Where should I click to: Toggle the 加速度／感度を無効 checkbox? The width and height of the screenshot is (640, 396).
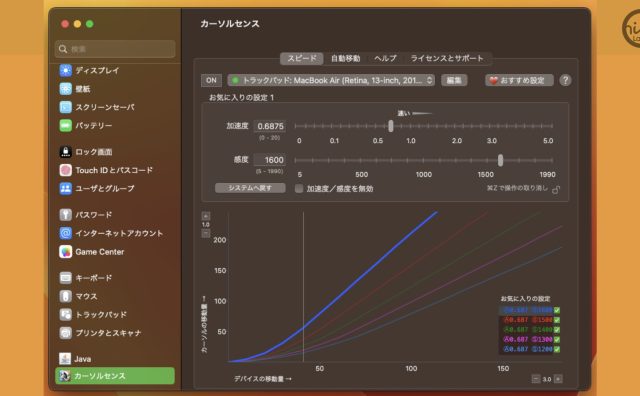tap(299, 189)
